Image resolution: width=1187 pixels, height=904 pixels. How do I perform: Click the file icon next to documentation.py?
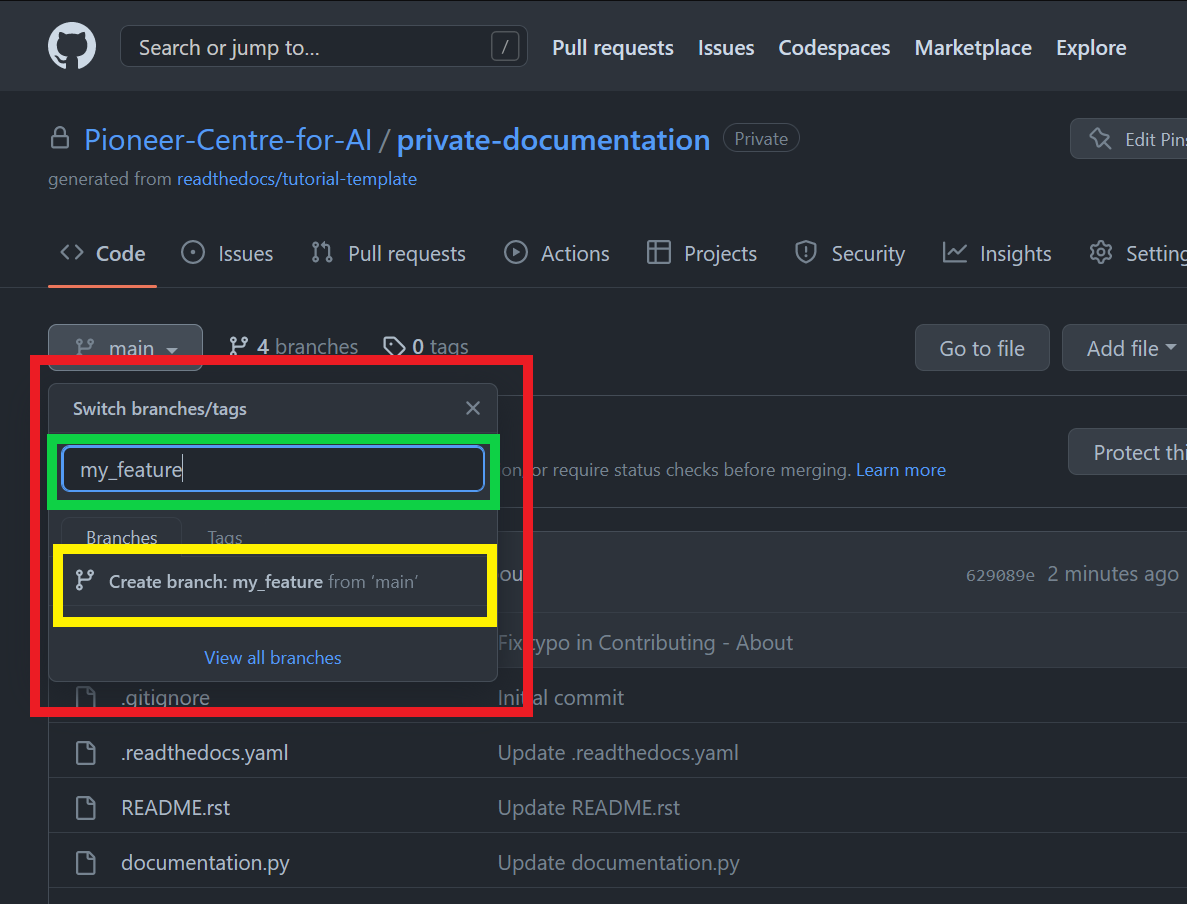[86, 863]
